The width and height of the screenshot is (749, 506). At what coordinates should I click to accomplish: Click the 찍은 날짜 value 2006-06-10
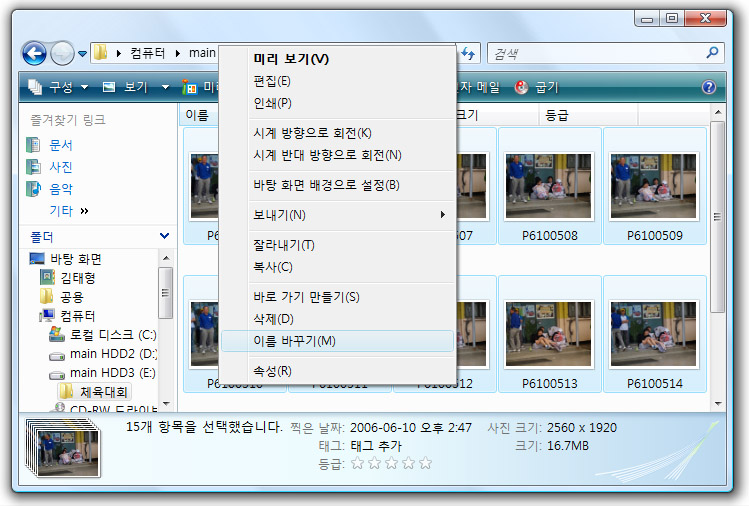[x=410, y=428]
